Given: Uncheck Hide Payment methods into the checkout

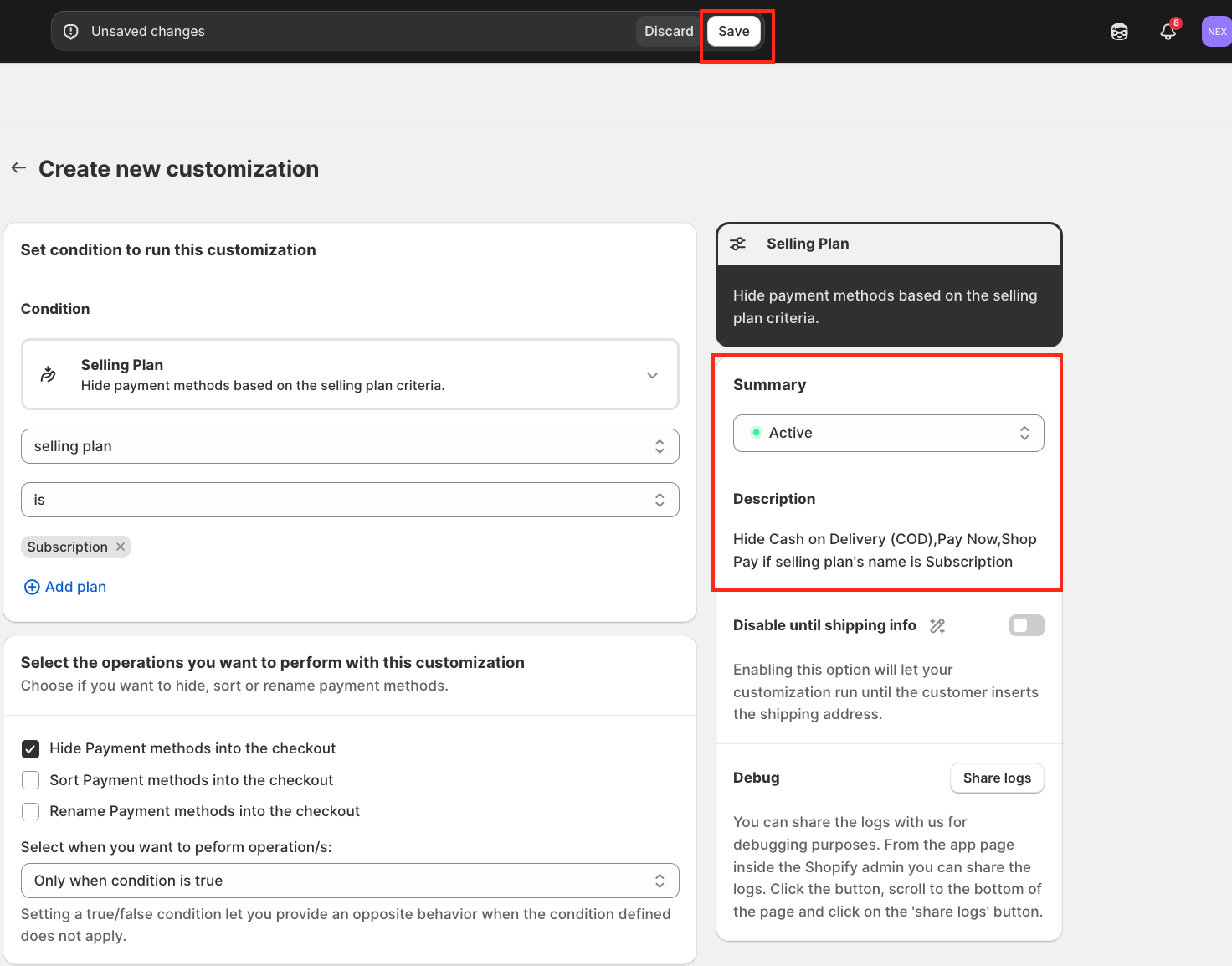Looking at the screenshot, I should coord(31,748).
